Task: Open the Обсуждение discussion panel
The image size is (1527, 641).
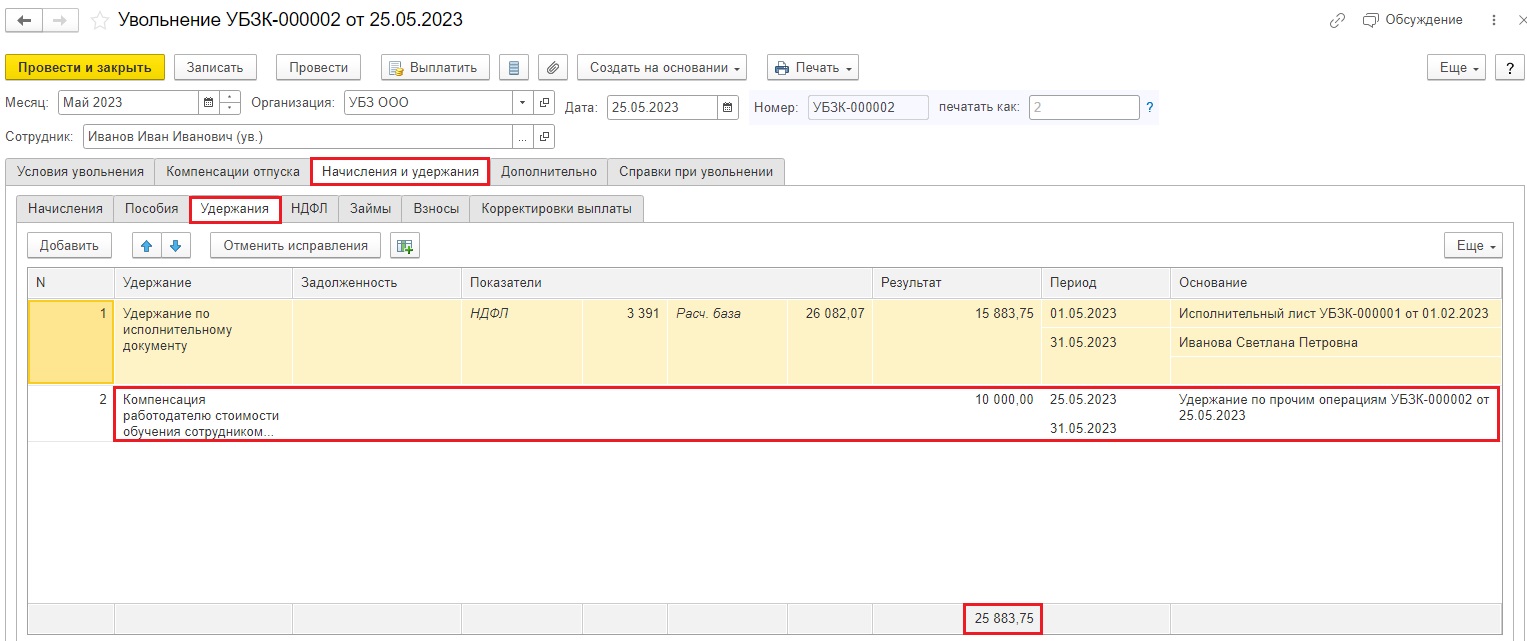Action: 1413,20
